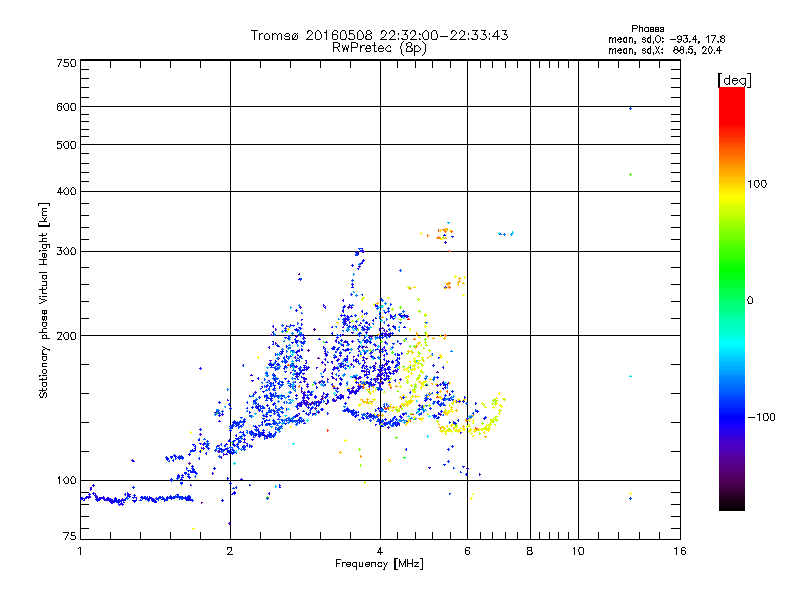Select the 'RwPretec (8p)' subtitle
This screenshot has width=800, height=600.
379,48
